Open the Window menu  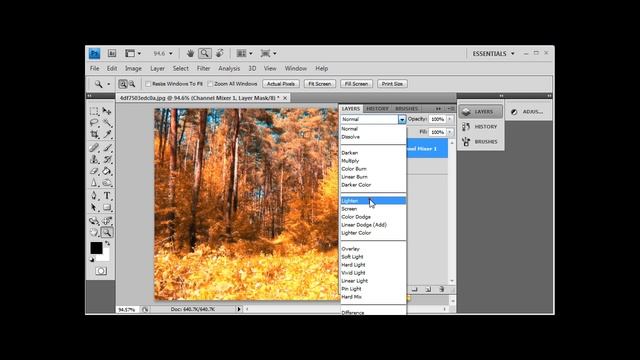pyautogui.click(x=296, y=69)
